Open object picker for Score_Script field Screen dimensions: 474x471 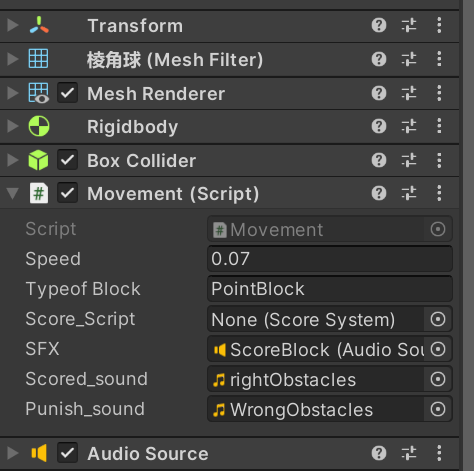(438, 319)
